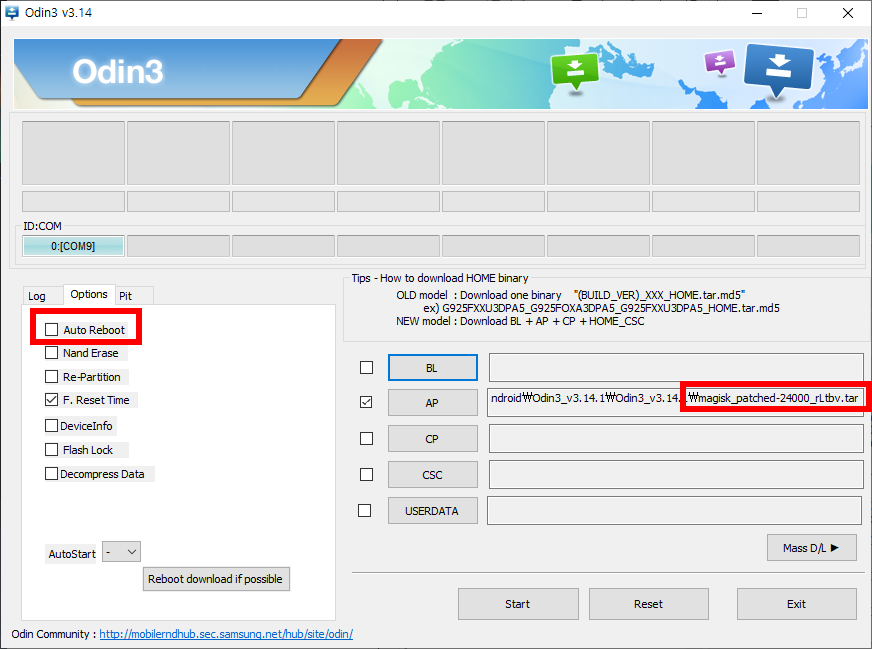Viewport: 872px width, 649px height.
Task: Click the Reset button
Action: [x=648, y=604]
